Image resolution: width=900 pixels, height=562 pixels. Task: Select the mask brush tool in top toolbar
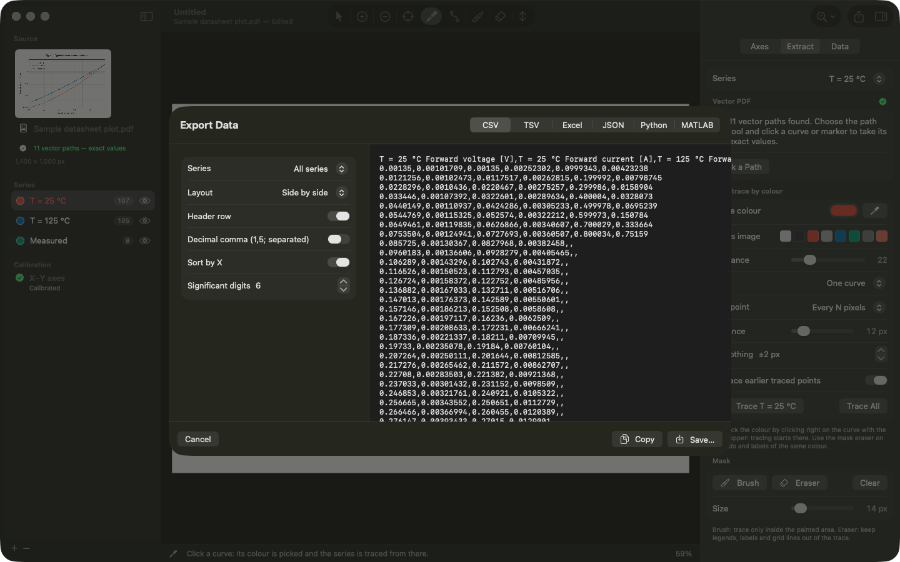(478, 17)
